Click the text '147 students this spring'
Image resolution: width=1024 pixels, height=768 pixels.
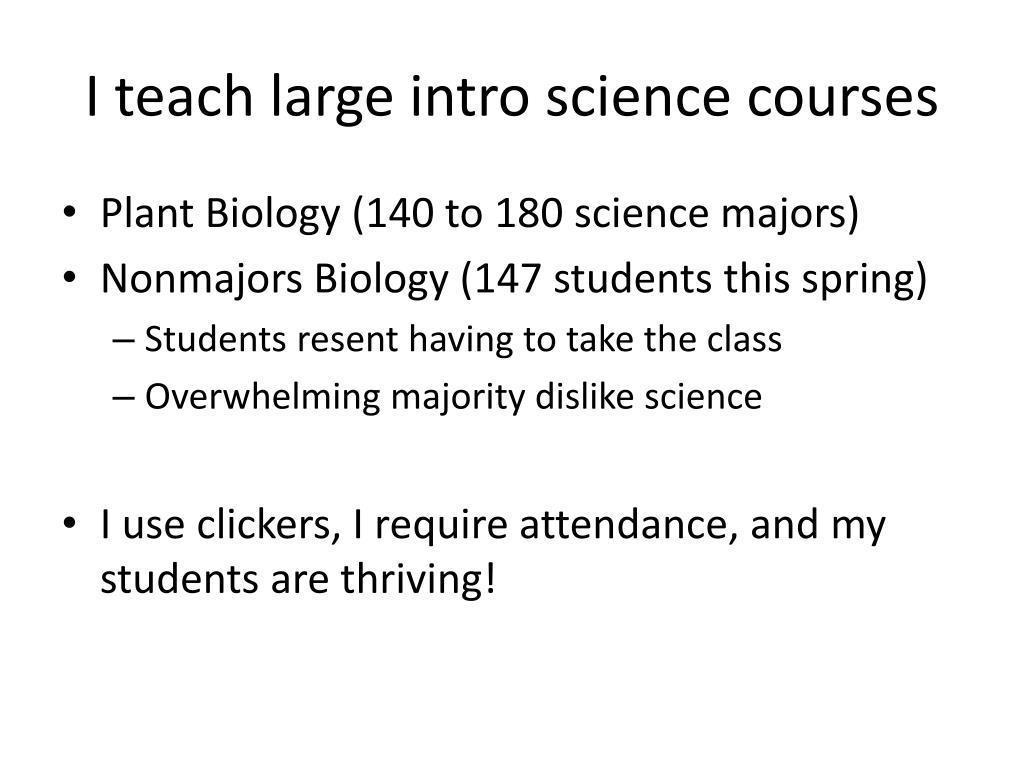[694, 280]
